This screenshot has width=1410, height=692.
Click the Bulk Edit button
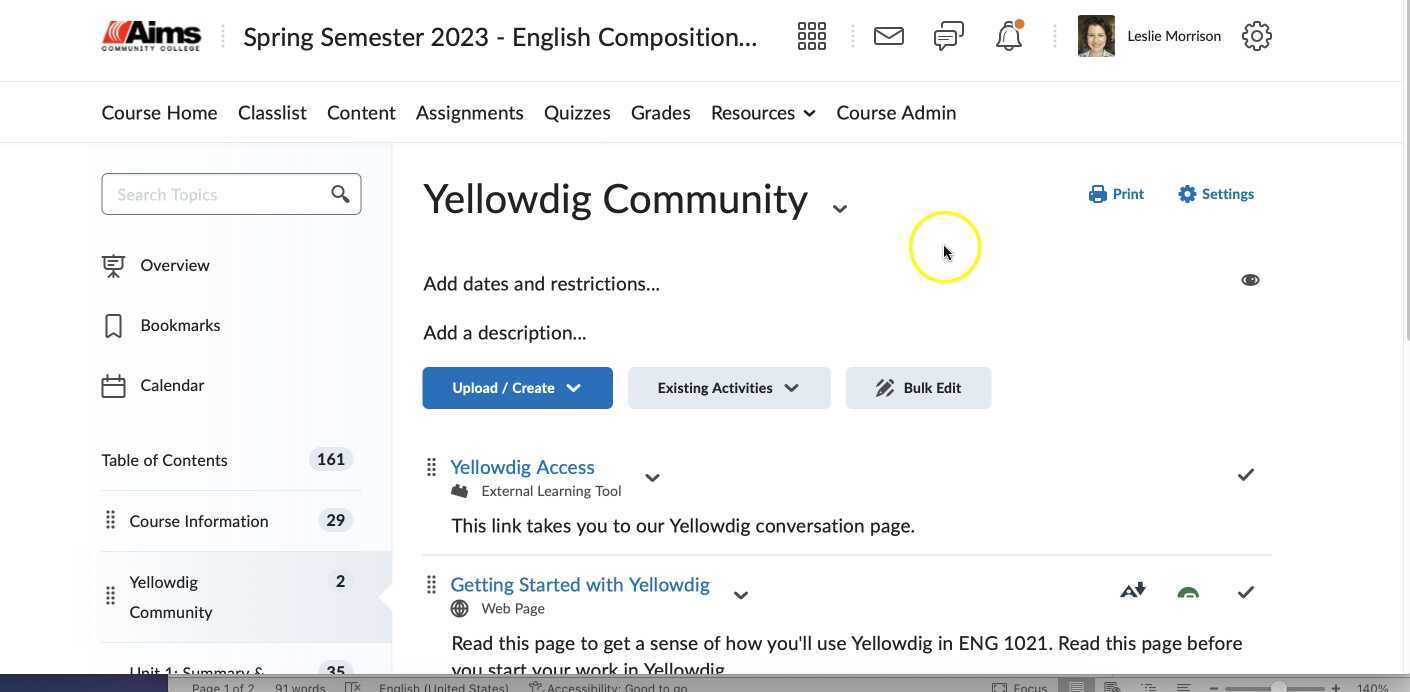918,387
